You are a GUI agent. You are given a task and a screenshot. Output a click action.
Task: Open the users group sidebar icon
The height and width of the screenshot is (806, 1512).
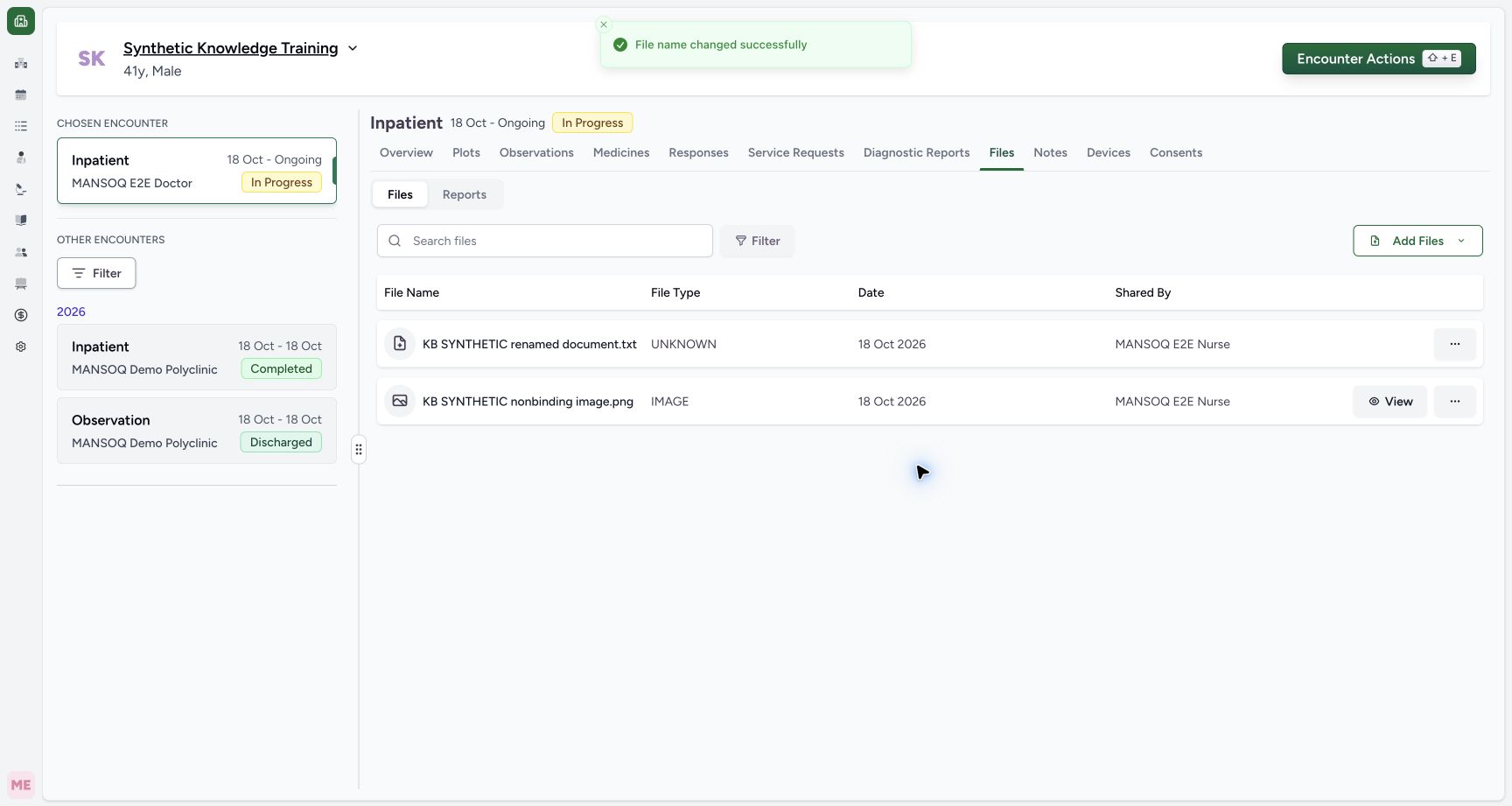21,252
